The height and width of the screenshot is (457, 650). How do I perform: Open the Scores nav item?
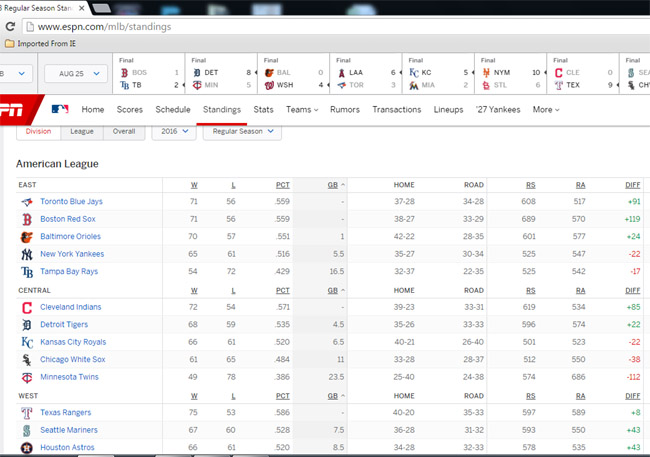(130, 109)
